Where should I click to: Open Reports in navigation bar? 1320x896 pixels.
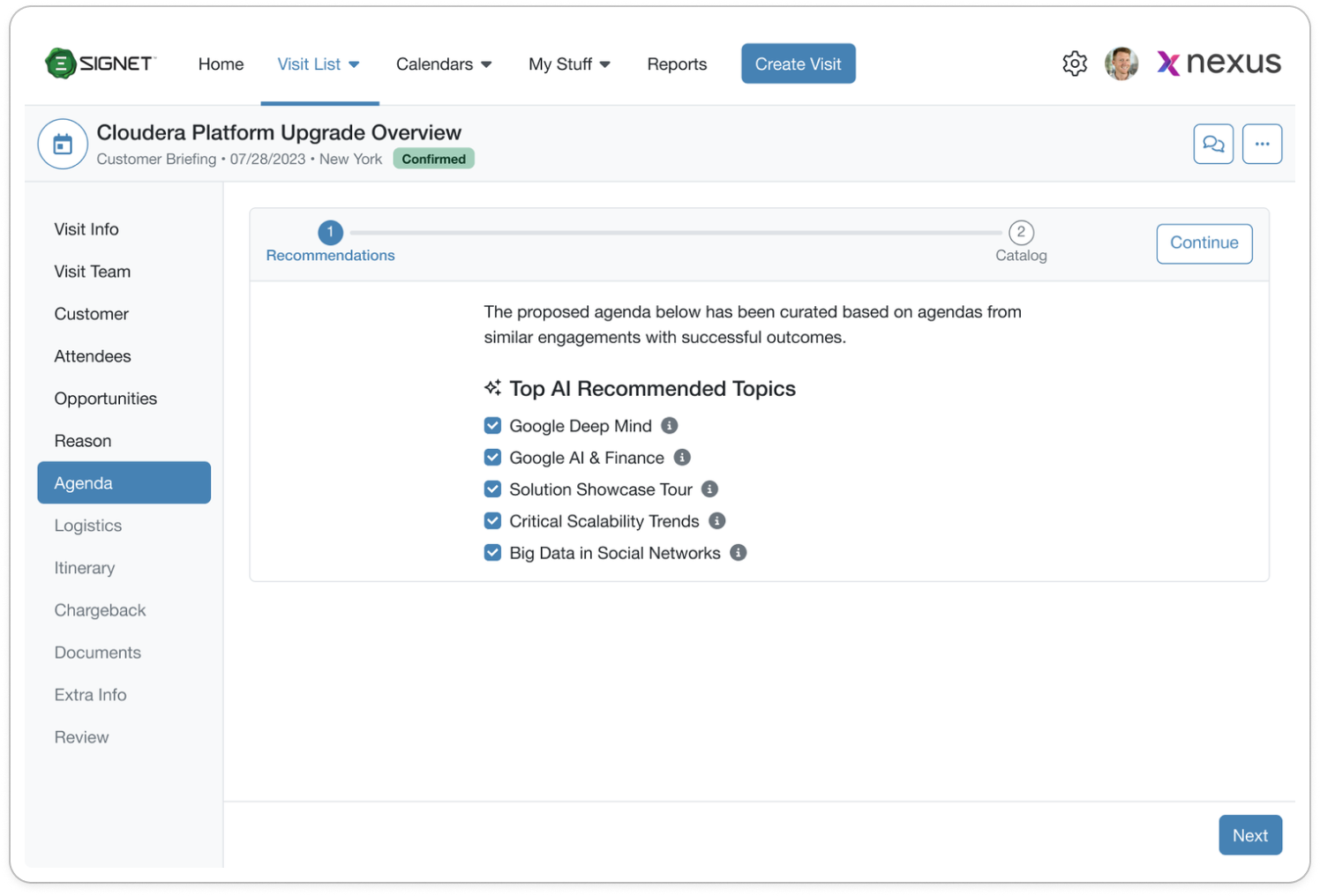[677, 64]
